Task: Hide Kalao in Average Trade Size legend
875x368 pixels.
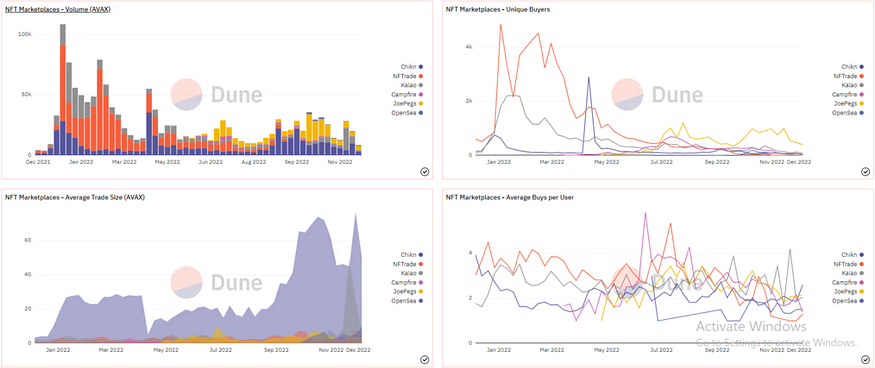Action: (411, 273)
